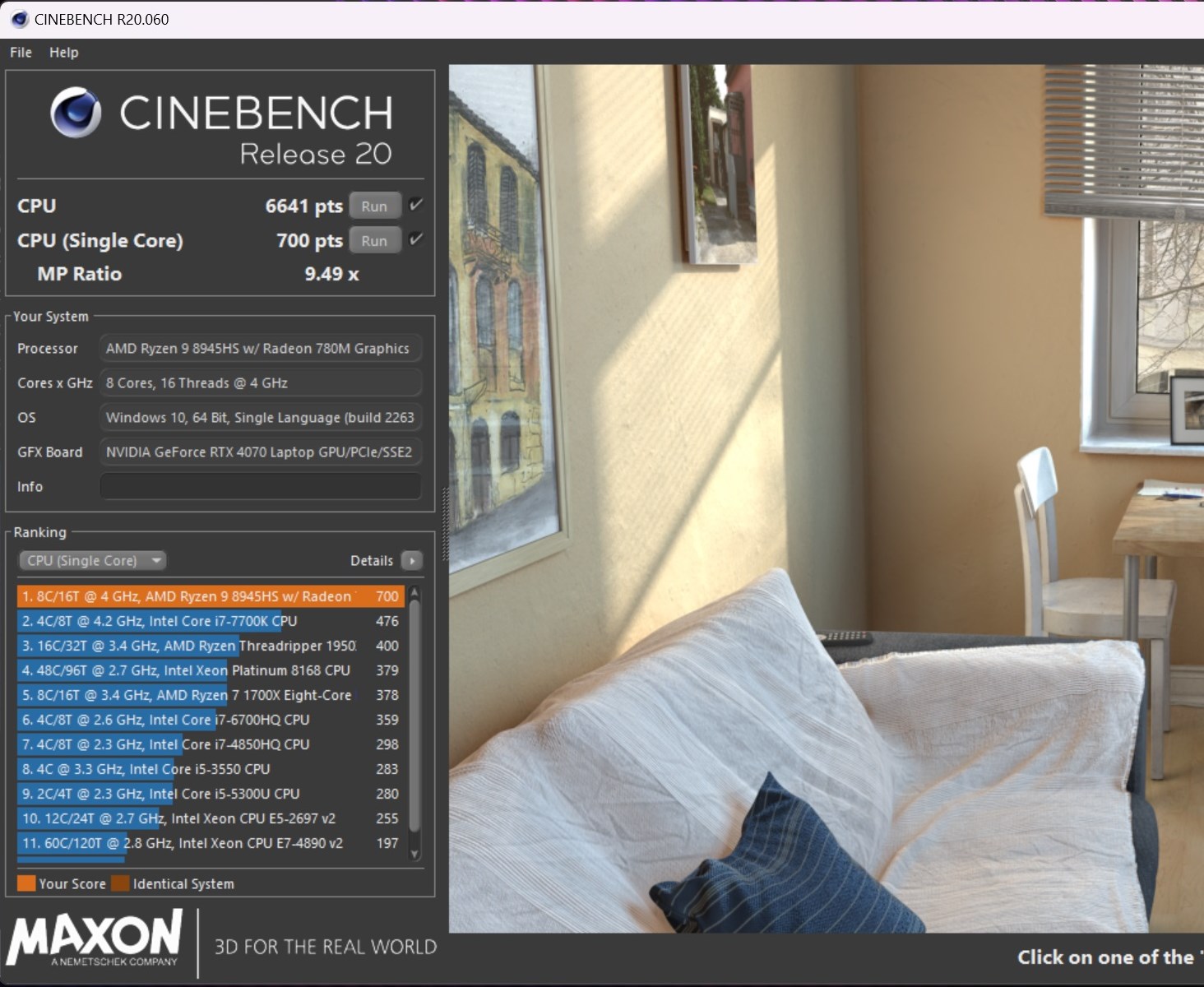1204x987 pixels.
Task: Open the CPU (Single Core) ranking dropdown
Action: pos(92,561)
